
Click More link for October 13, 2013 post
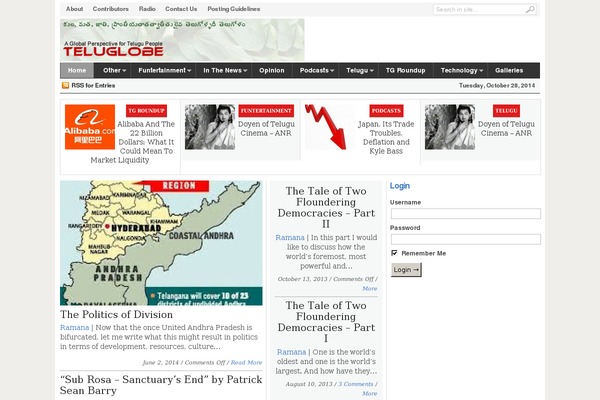pos(370,289)
